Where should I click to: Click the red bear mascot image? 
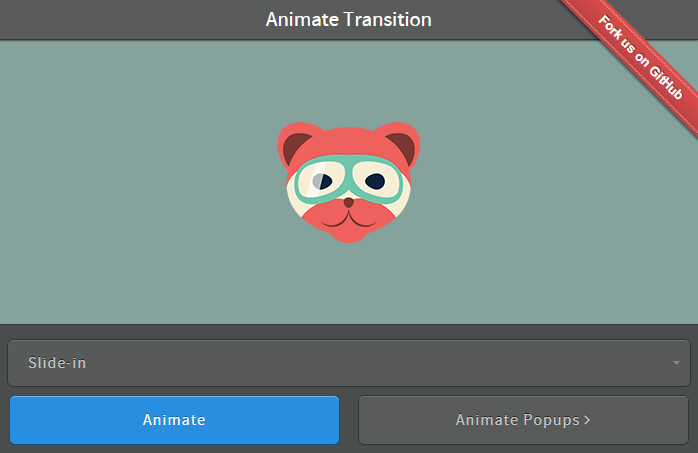click(349, 182)
